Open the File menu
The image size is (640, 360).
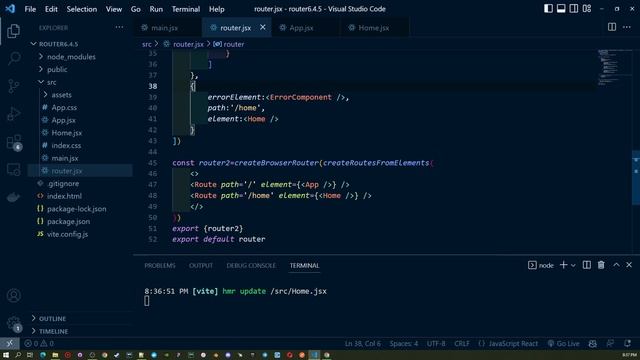pos(30,9)
